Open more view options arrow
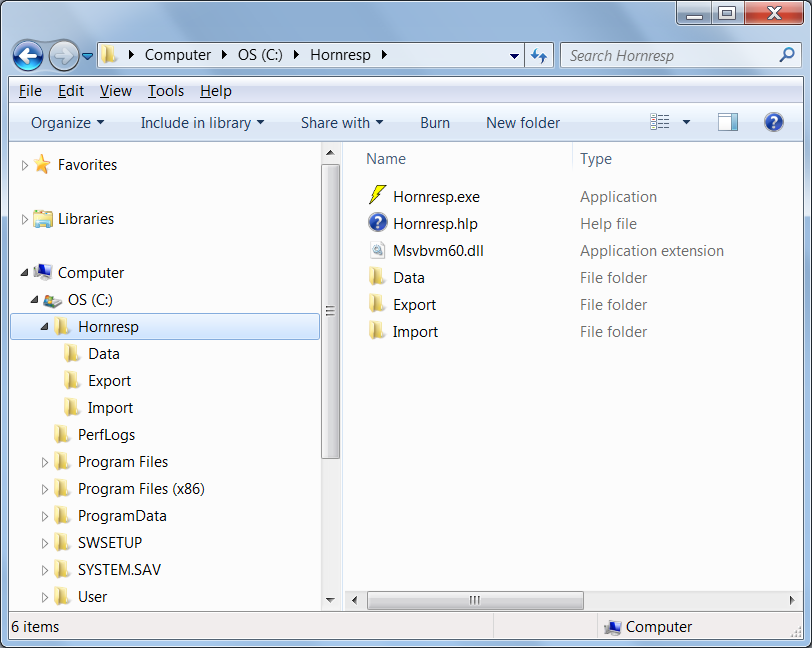812x648 pixels. pos(686,122)
